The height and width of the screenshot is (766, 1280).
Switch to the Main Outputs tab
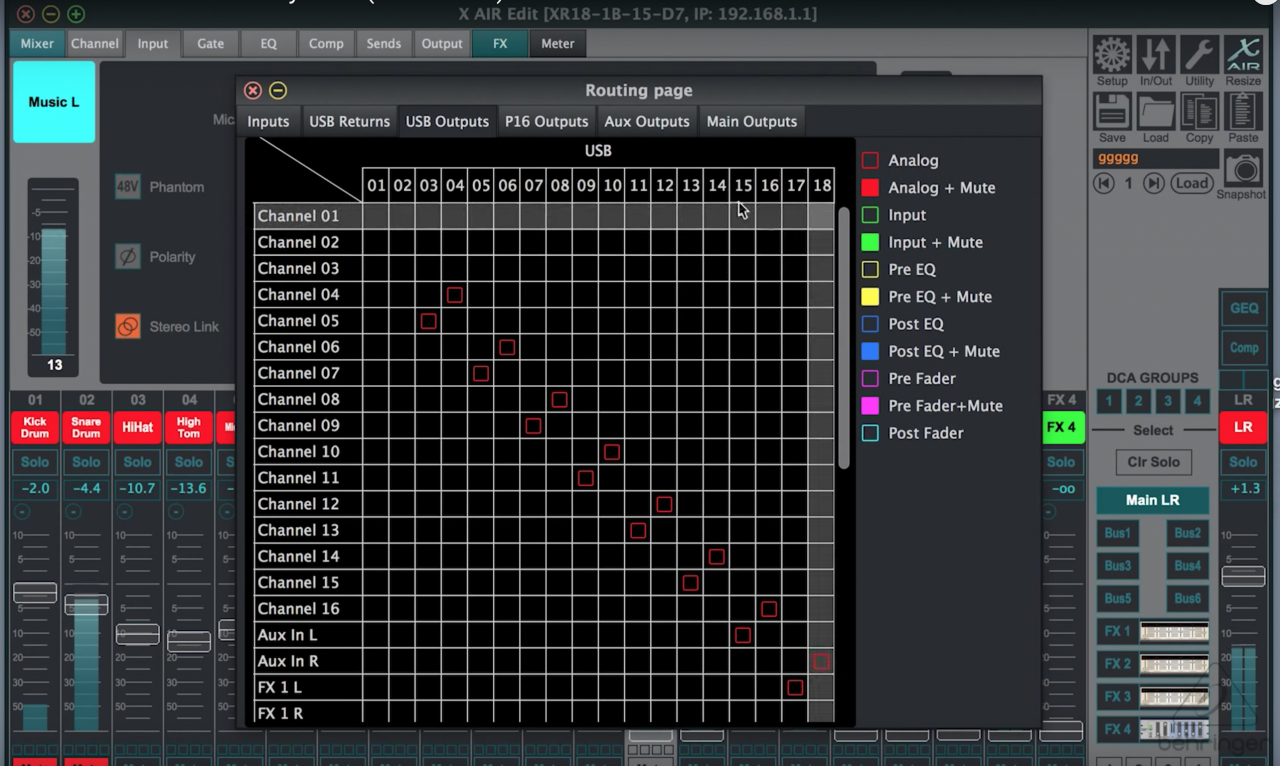tap(752, 121)
